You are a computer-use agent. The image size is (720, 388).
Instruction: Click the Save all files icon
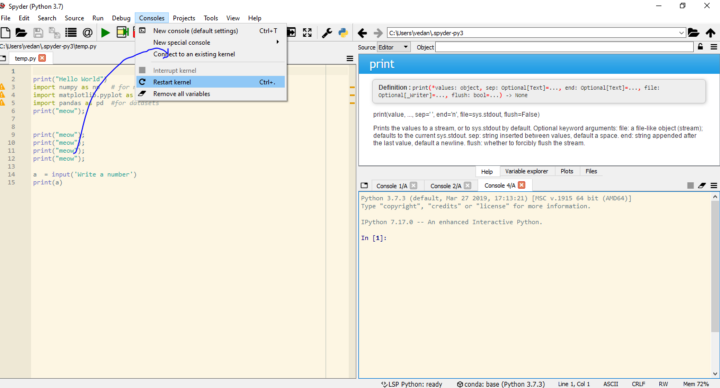click(55, 33)
